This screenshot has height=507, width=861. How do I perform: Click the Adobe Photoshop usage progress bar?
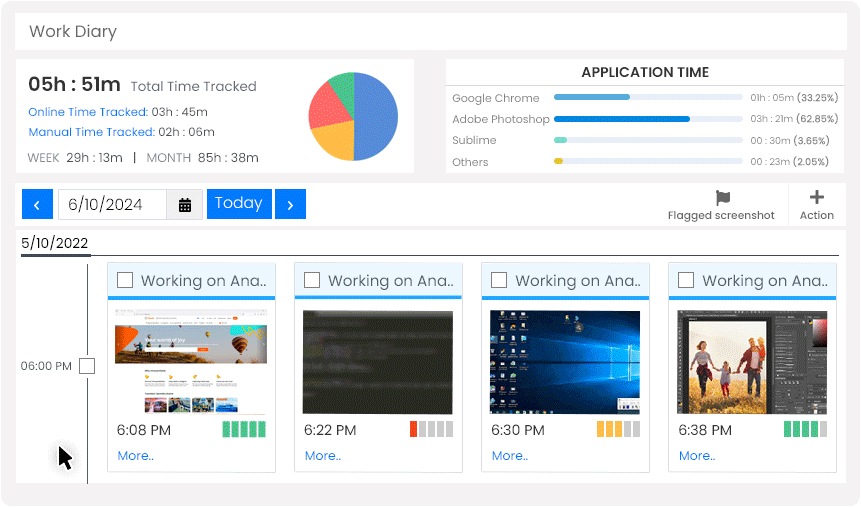tap(647, 119)
